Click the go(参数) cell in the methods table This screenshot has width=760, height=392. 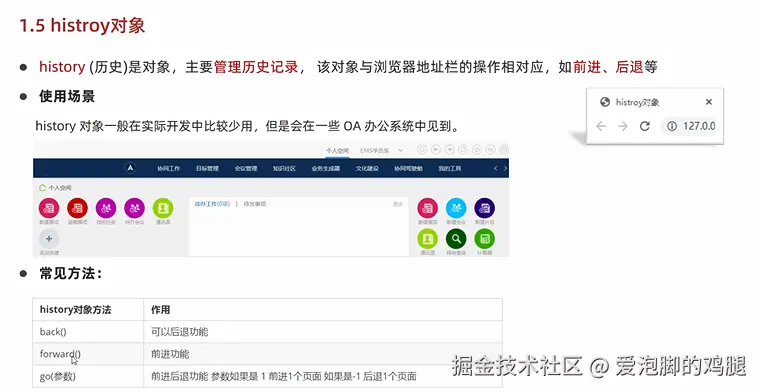[88, 376]
